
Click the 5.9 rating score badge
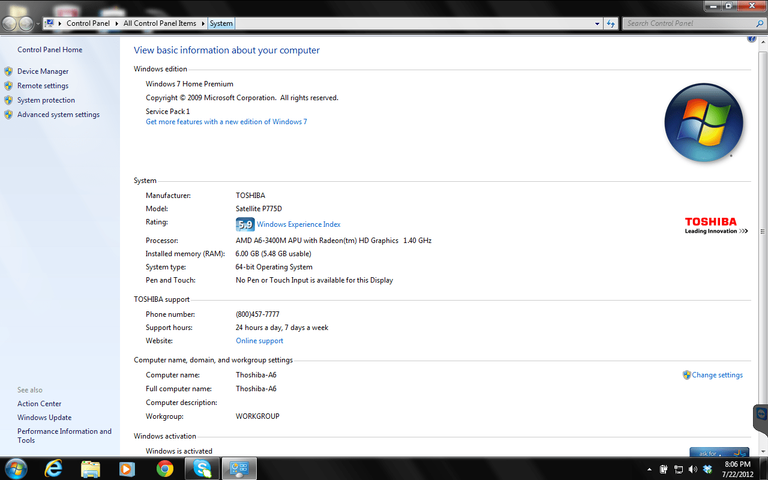click(245, 224)
